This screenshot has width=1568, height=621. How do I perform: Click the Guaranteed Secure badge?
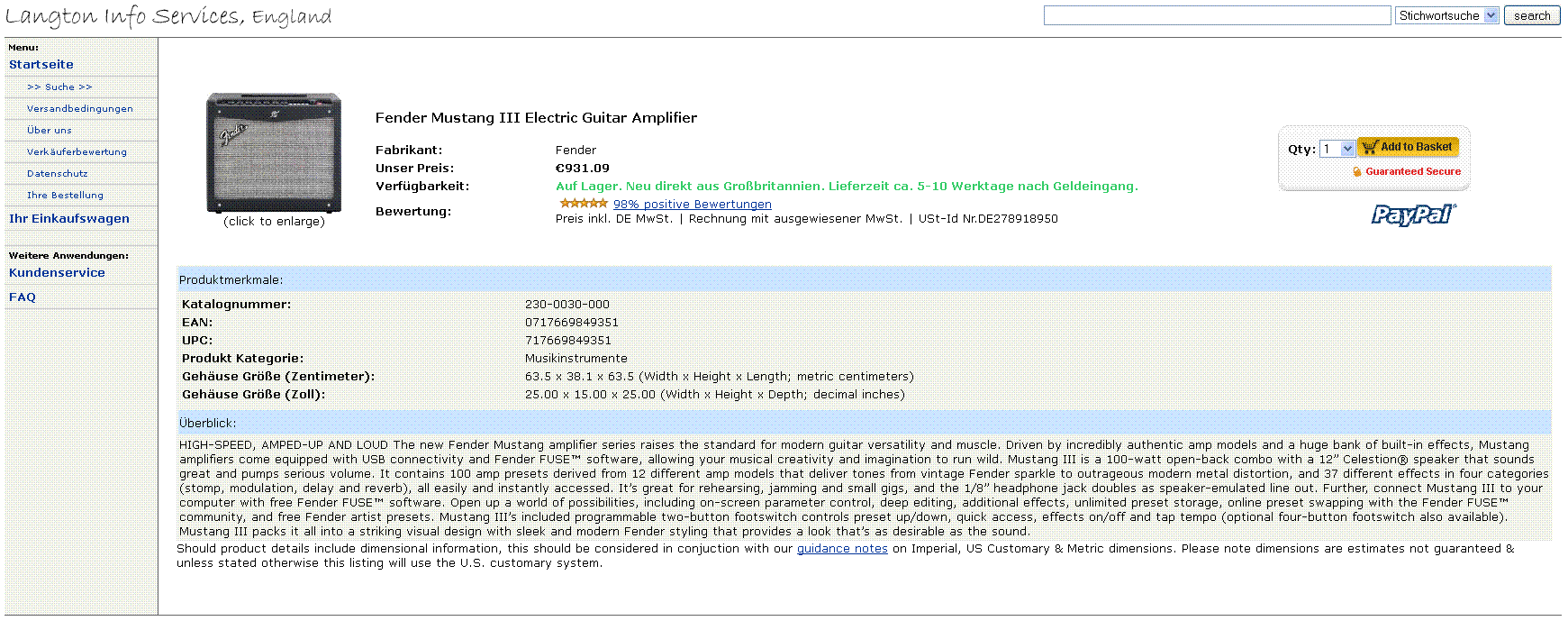tap(1407, 171)
